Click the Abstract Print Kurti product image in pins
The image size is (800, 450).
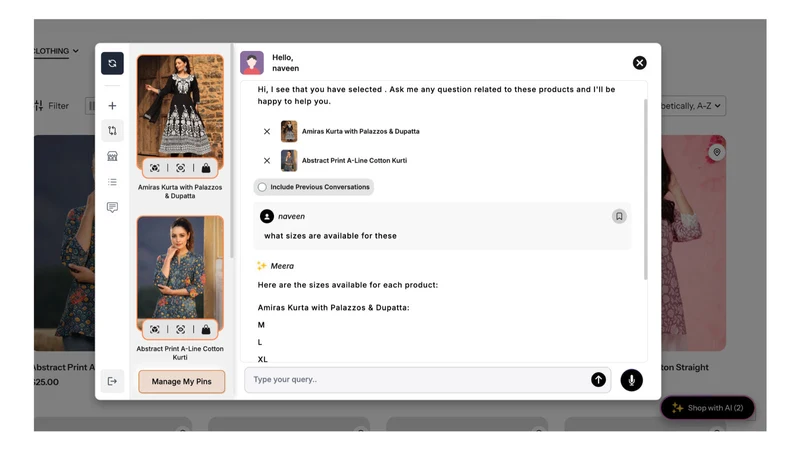click(x=180, y=267)
